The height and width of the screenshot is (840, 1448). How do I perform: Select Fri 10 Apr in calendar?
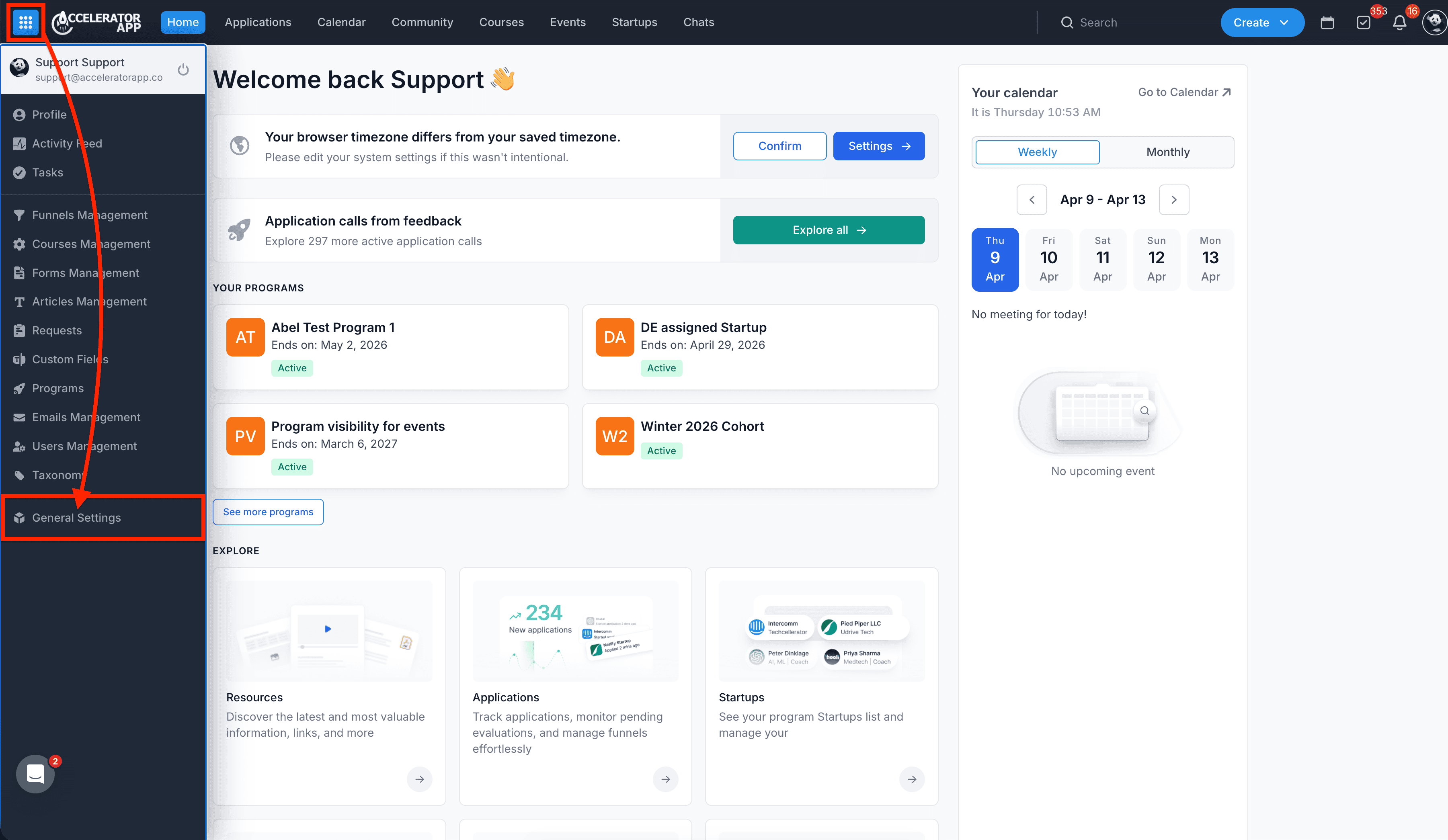tap(1049, 259)
